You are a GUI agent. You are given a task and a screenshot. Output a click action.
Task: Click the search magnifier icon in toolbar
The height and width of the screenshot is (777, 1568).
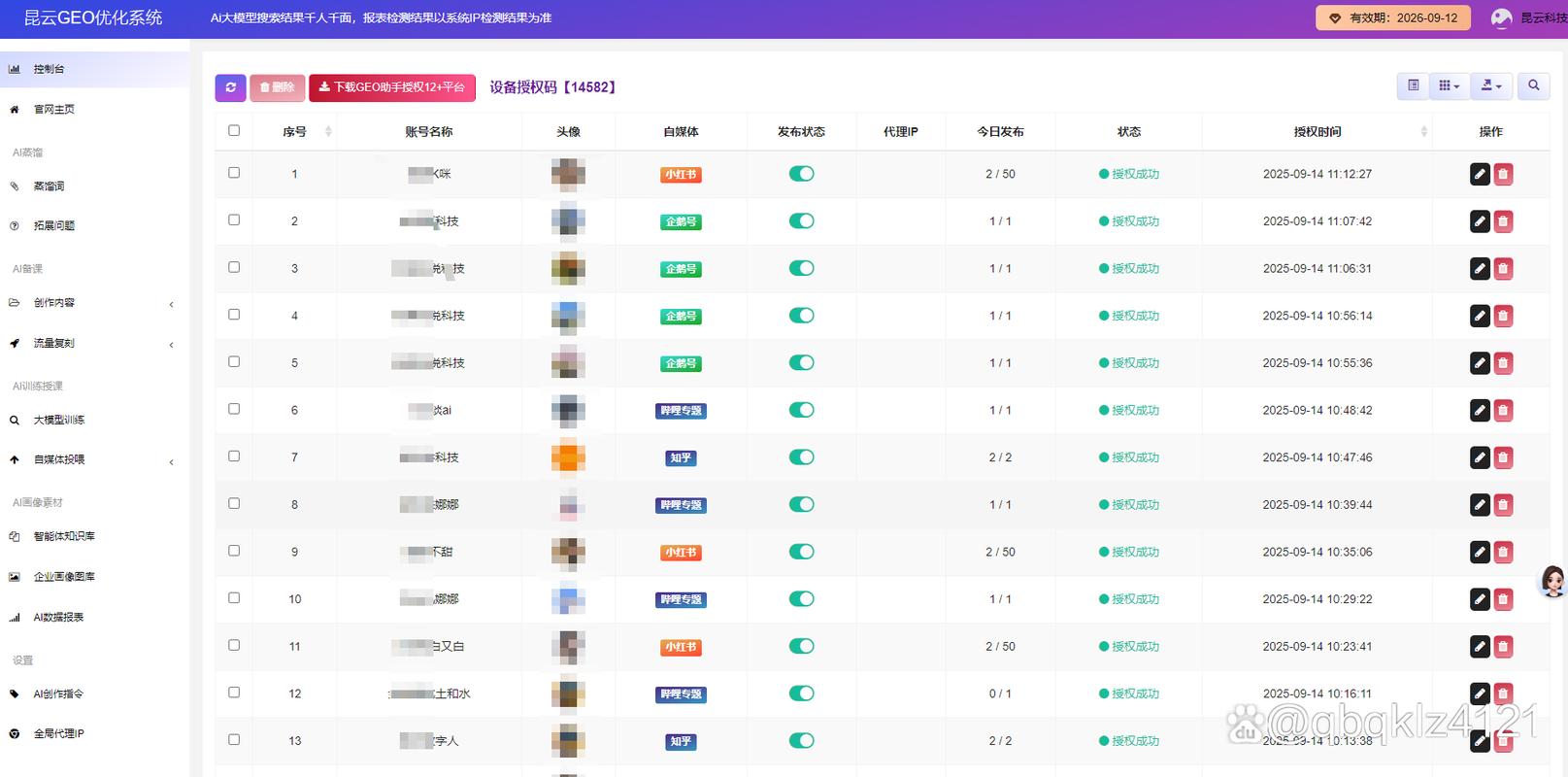1533,86
